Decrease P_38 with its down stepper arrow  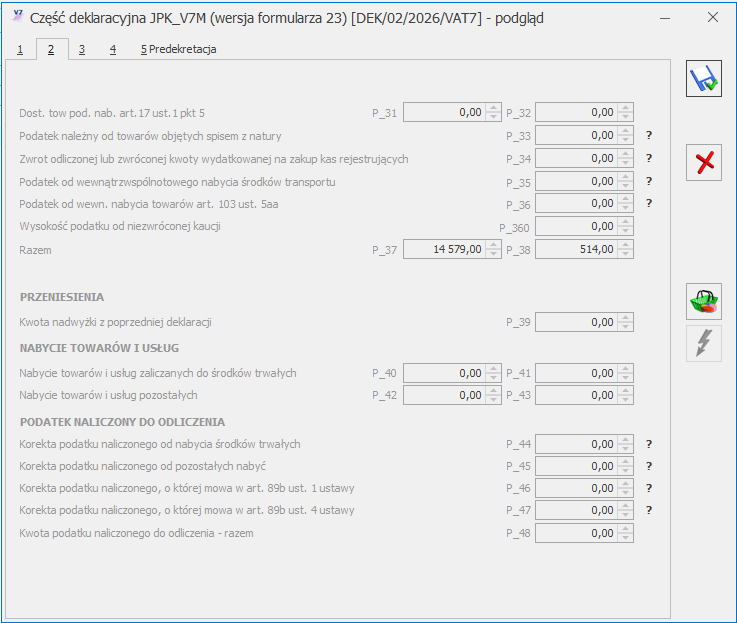coord(626,253)
